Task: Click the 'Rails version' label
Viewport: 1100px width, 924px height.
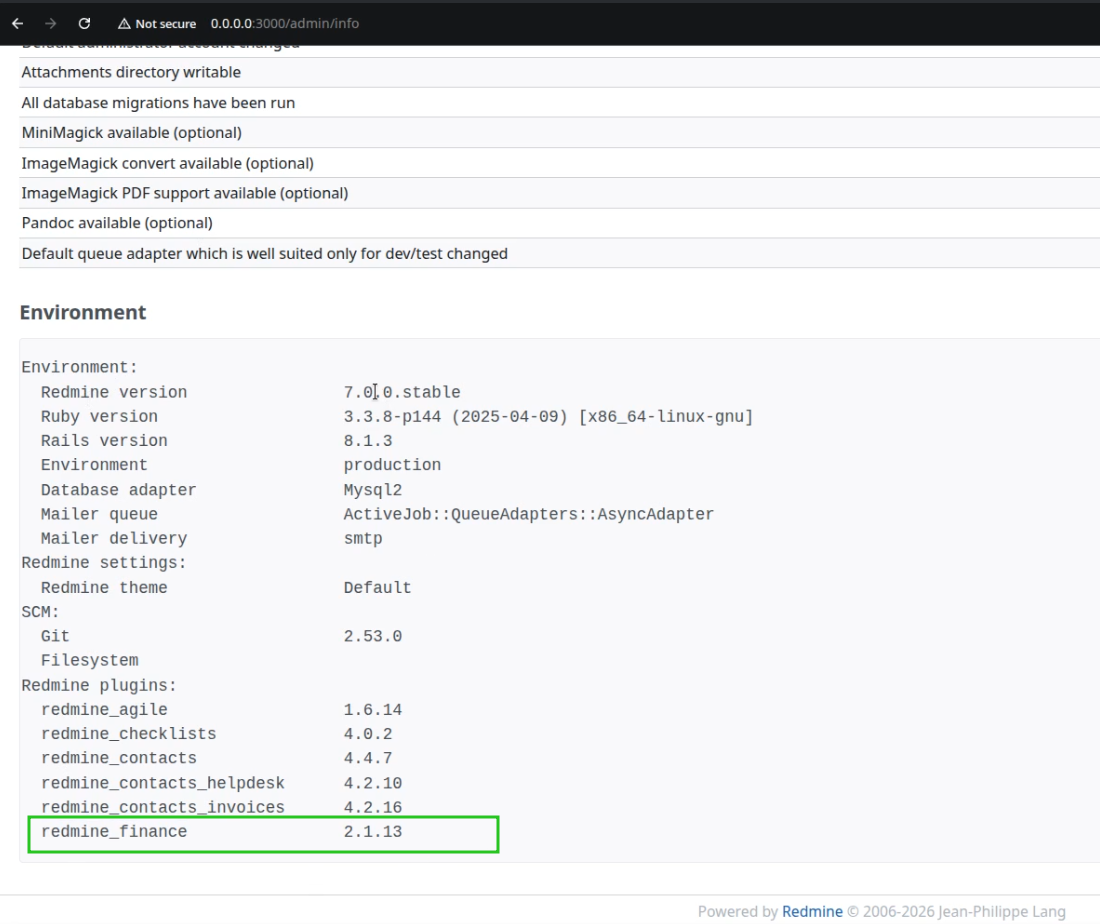Action: pos(104,441)
